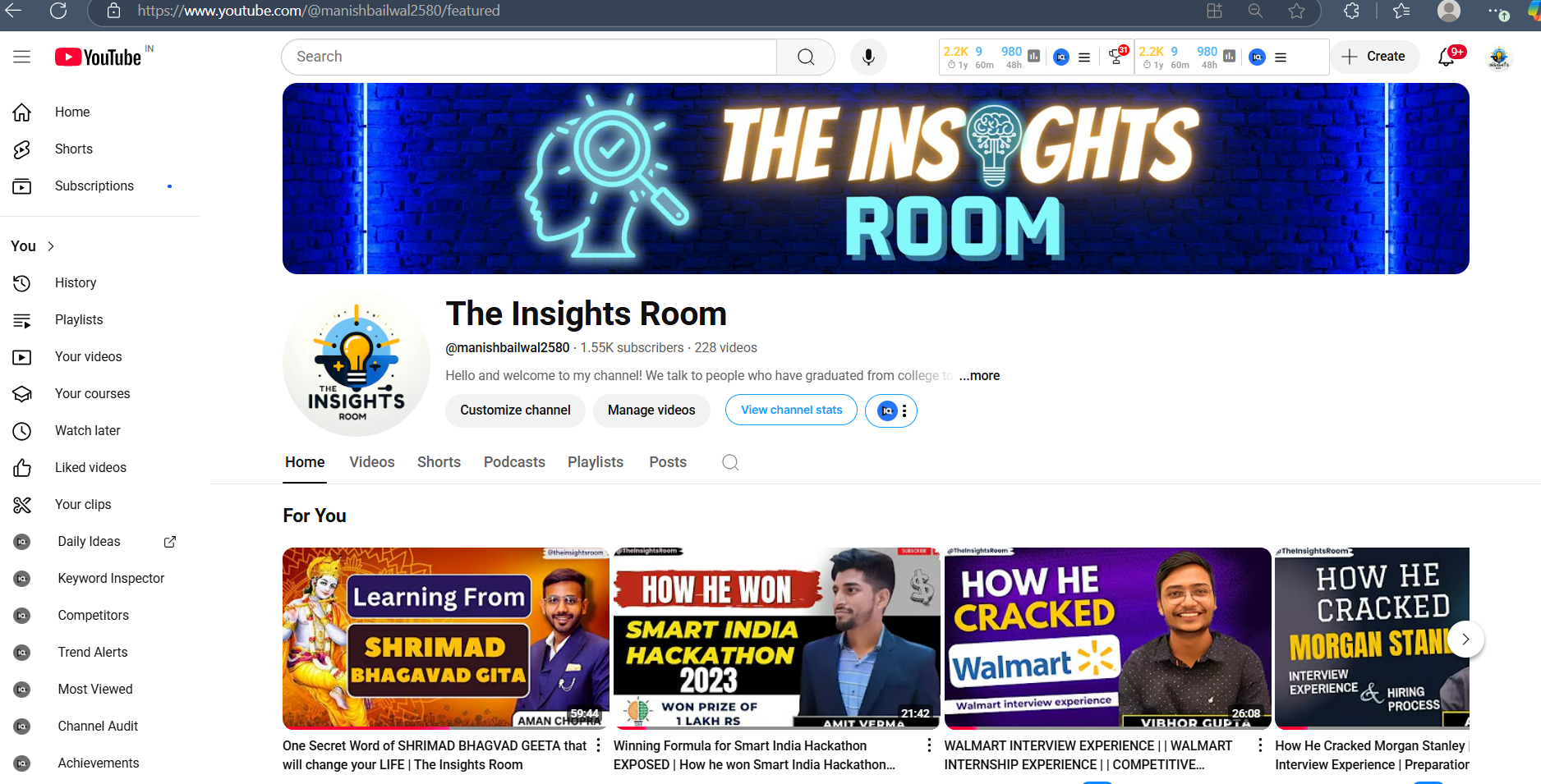The height and width of the screenshot is (784, 1541).
Task: Open the browser extensions puzzle icon
Action: pos(1351,11)
